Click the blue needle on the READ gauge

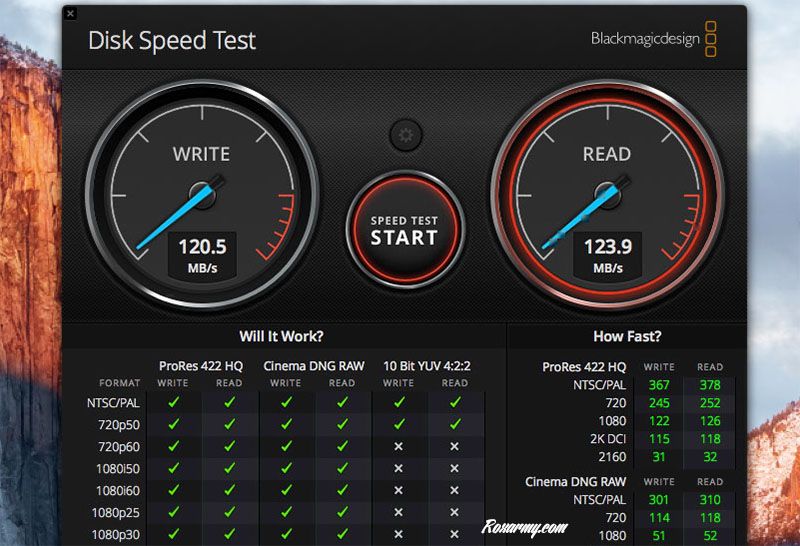(578, 215)
